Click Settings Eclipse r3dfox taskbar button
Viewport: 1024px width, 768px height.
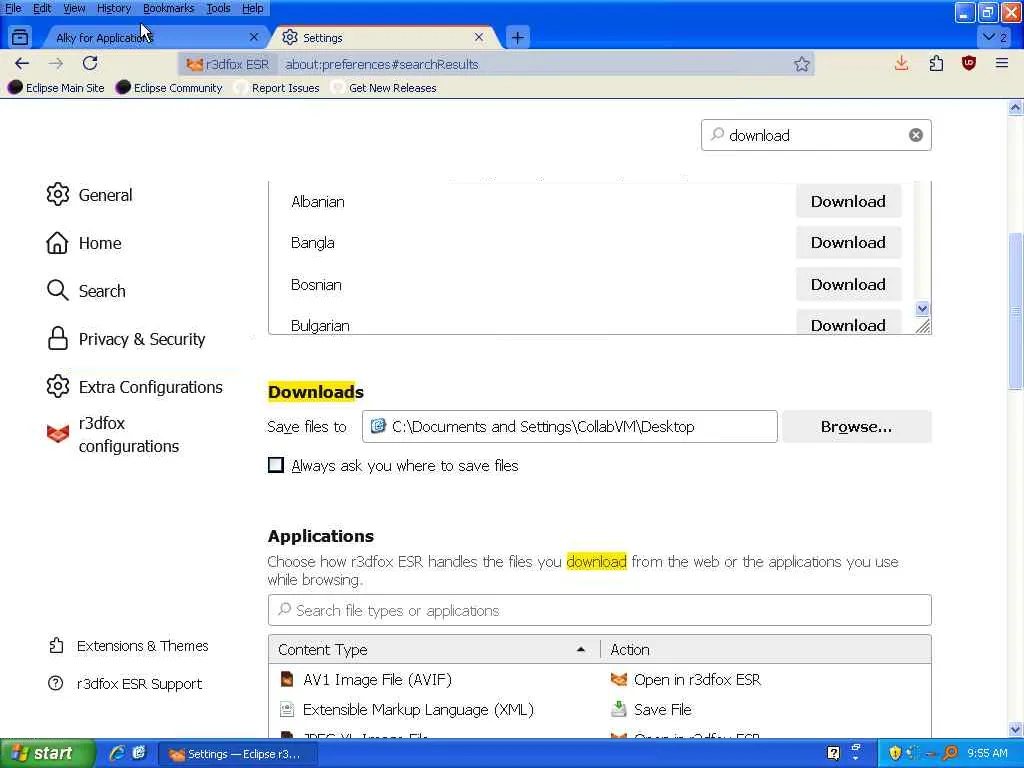click(238, 754)
